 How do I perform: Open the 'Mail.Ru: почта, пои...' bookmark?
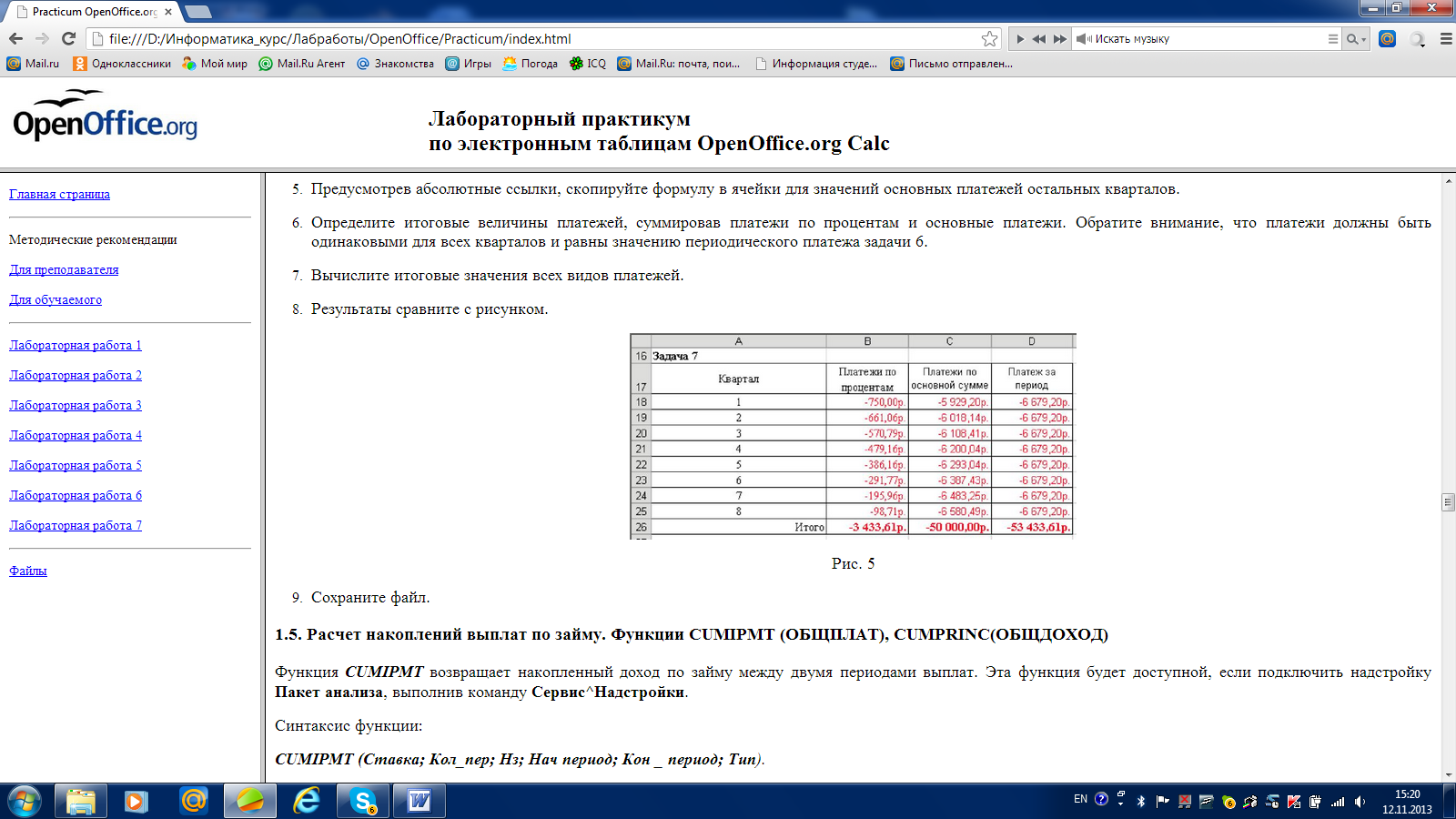[x=678, y=63]
